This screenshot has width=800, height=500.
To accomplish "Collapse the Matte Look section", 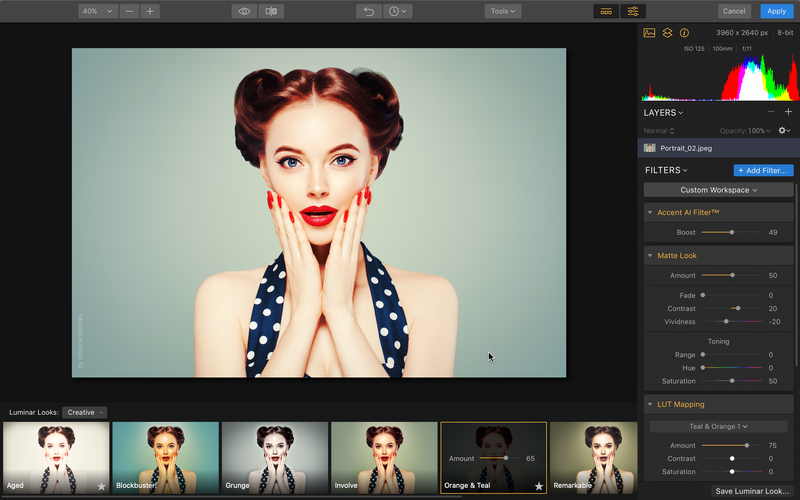I will [x=650, y=256].
